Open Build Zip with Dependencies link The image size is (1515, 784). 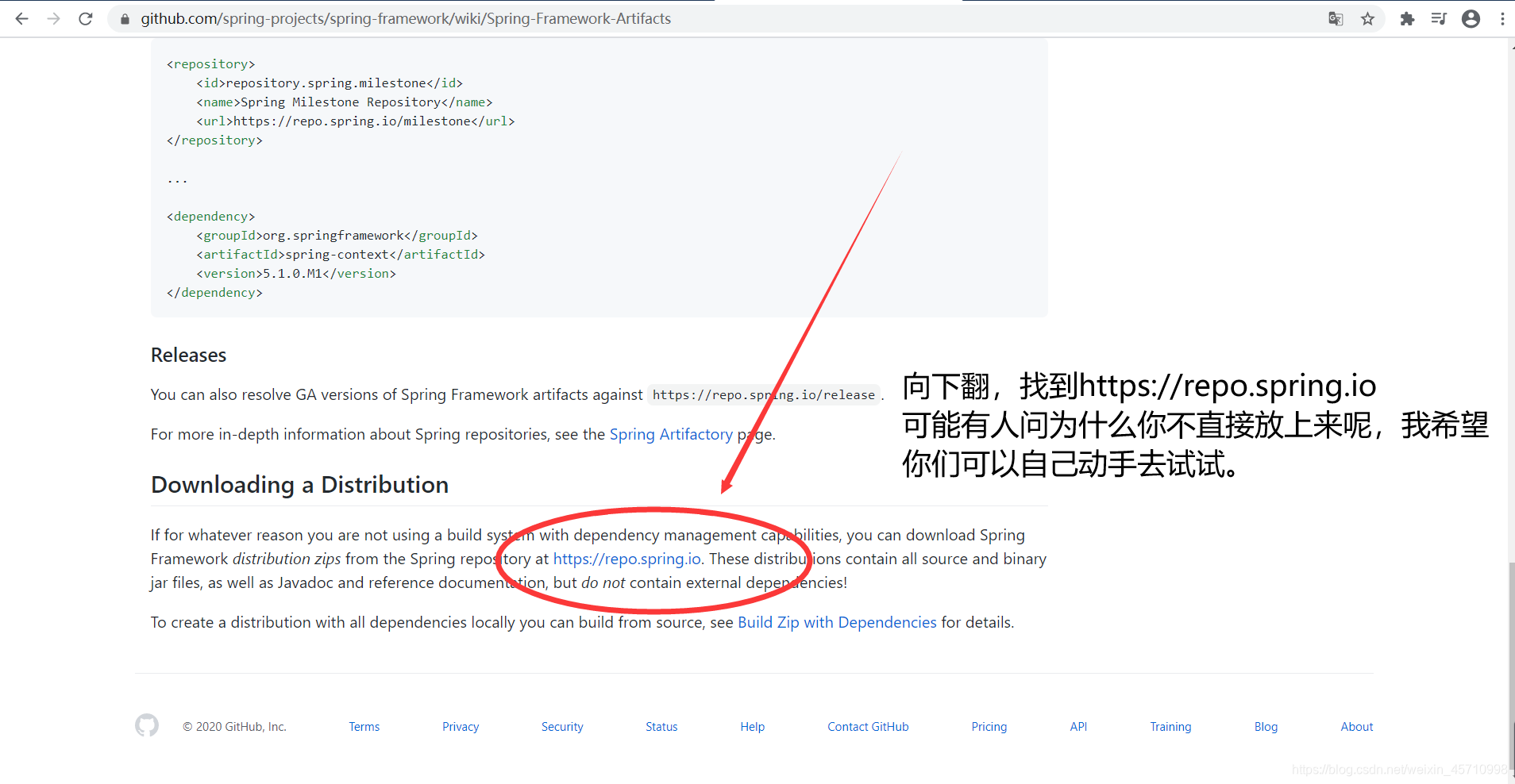(837, 622)
